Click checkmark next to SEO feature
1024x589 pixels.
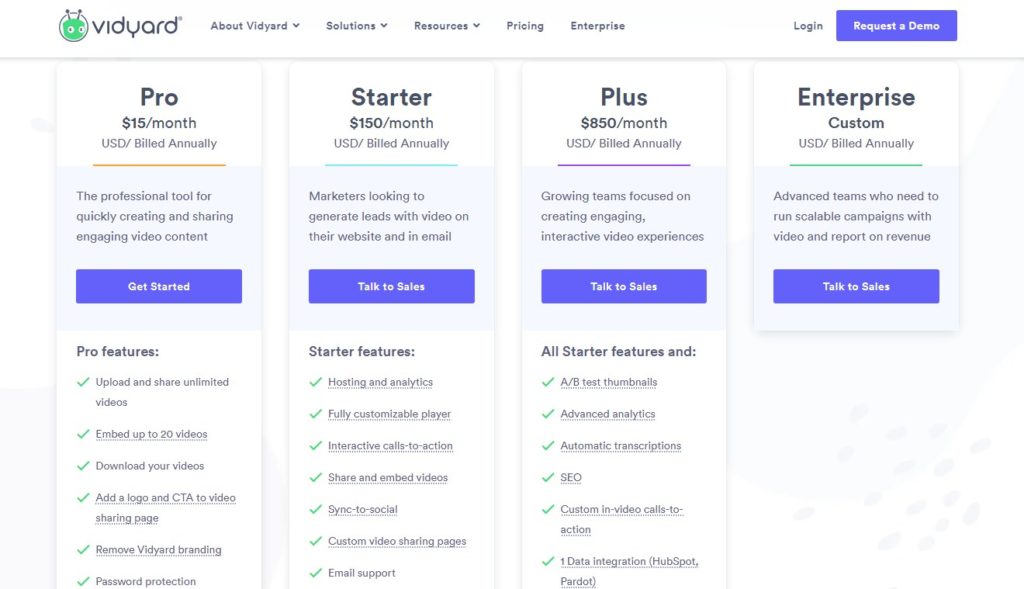click(548, 477)
